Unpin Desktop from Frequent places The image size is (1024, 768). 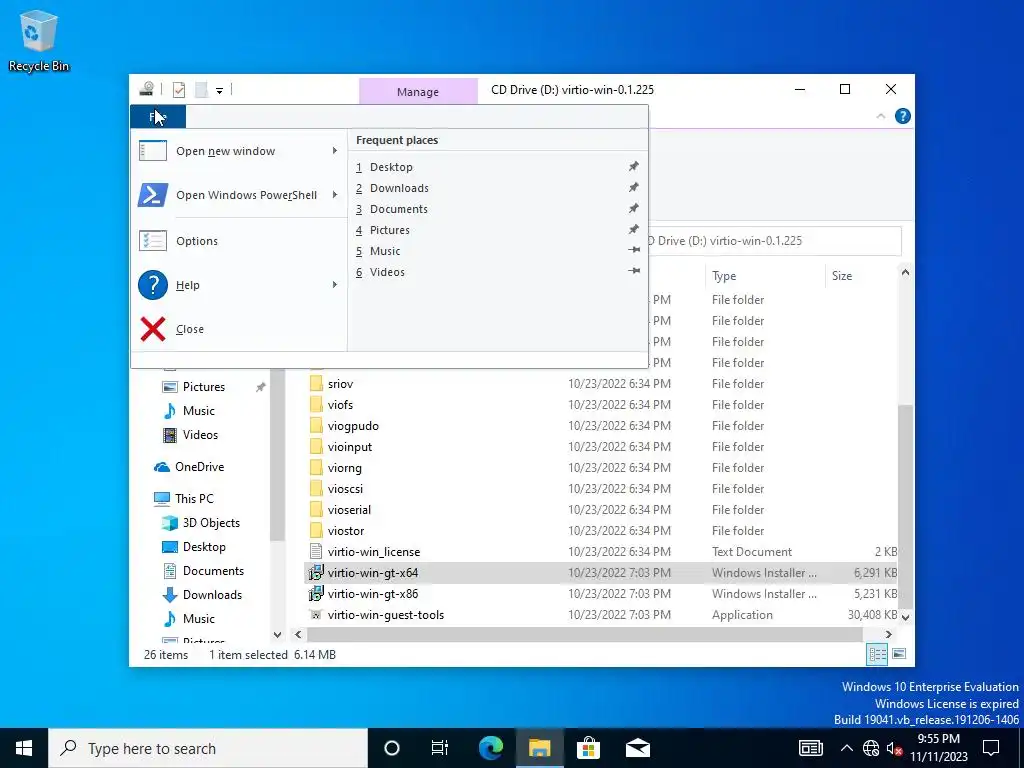coord(633,167)
